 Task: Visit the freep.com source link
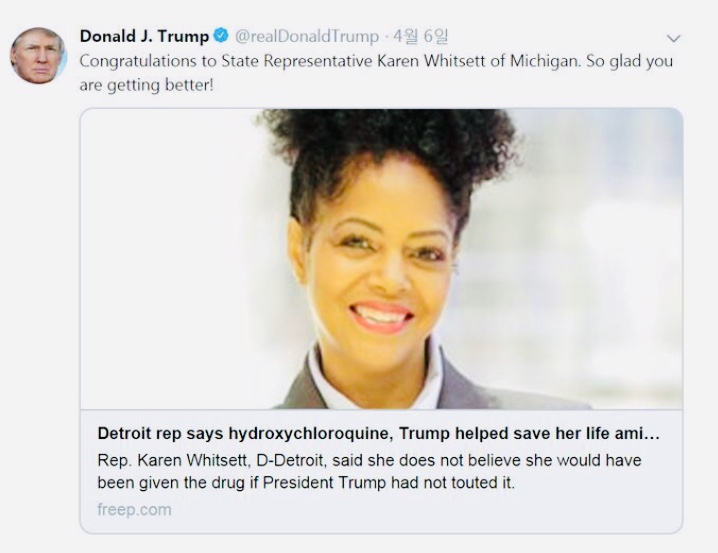pos(134,510)
